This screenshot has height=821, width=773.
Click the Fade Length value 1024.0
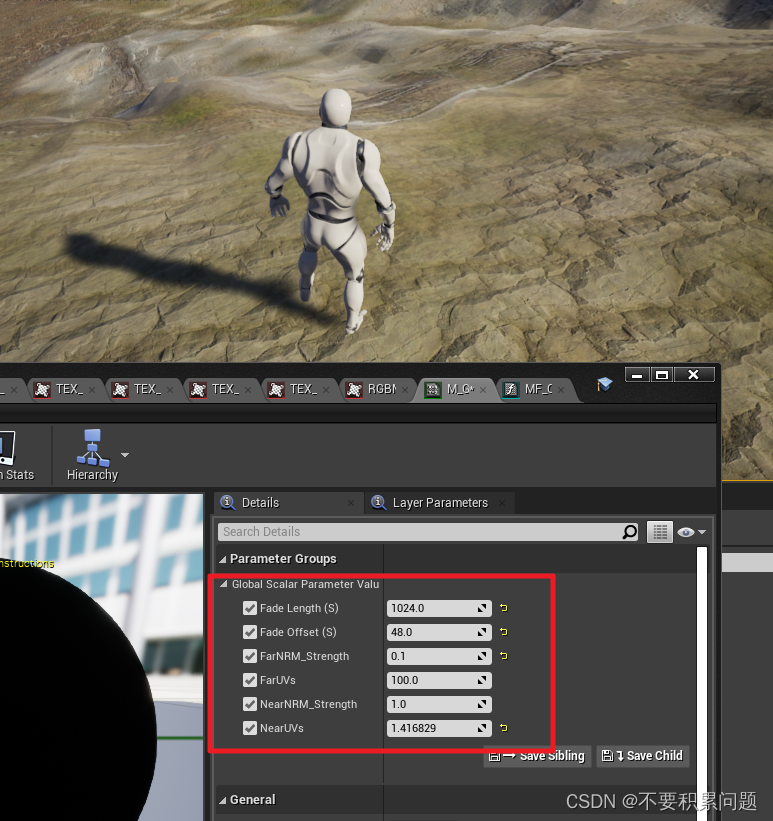tap(439, 608)
